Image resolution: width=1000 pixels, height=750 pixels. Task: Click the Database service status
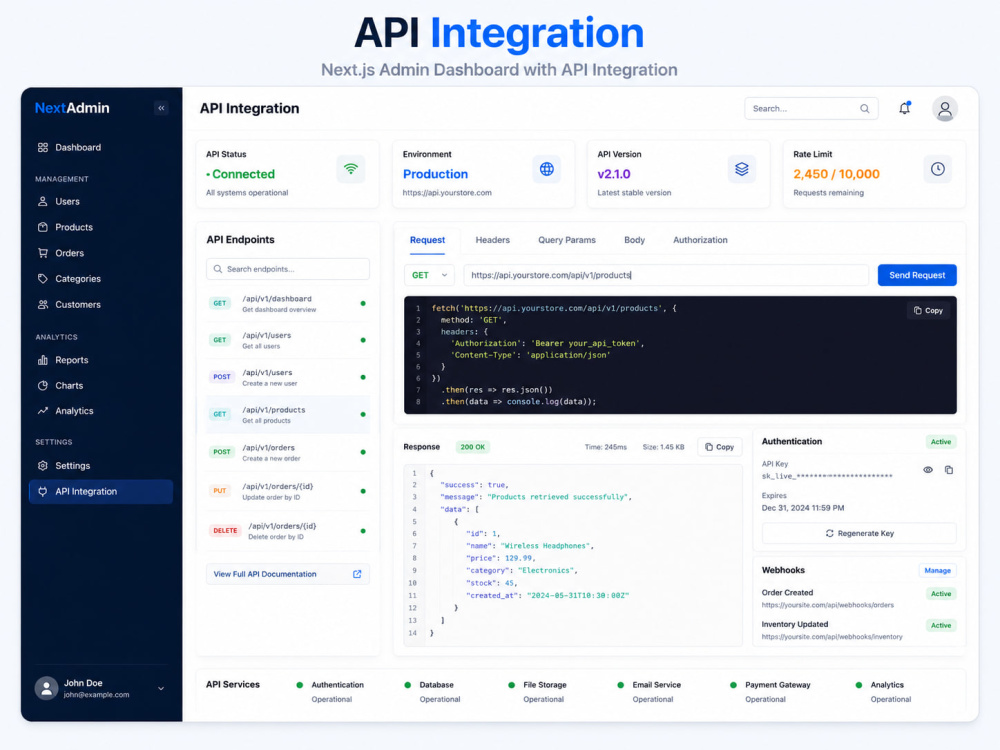tap(432, 692)
